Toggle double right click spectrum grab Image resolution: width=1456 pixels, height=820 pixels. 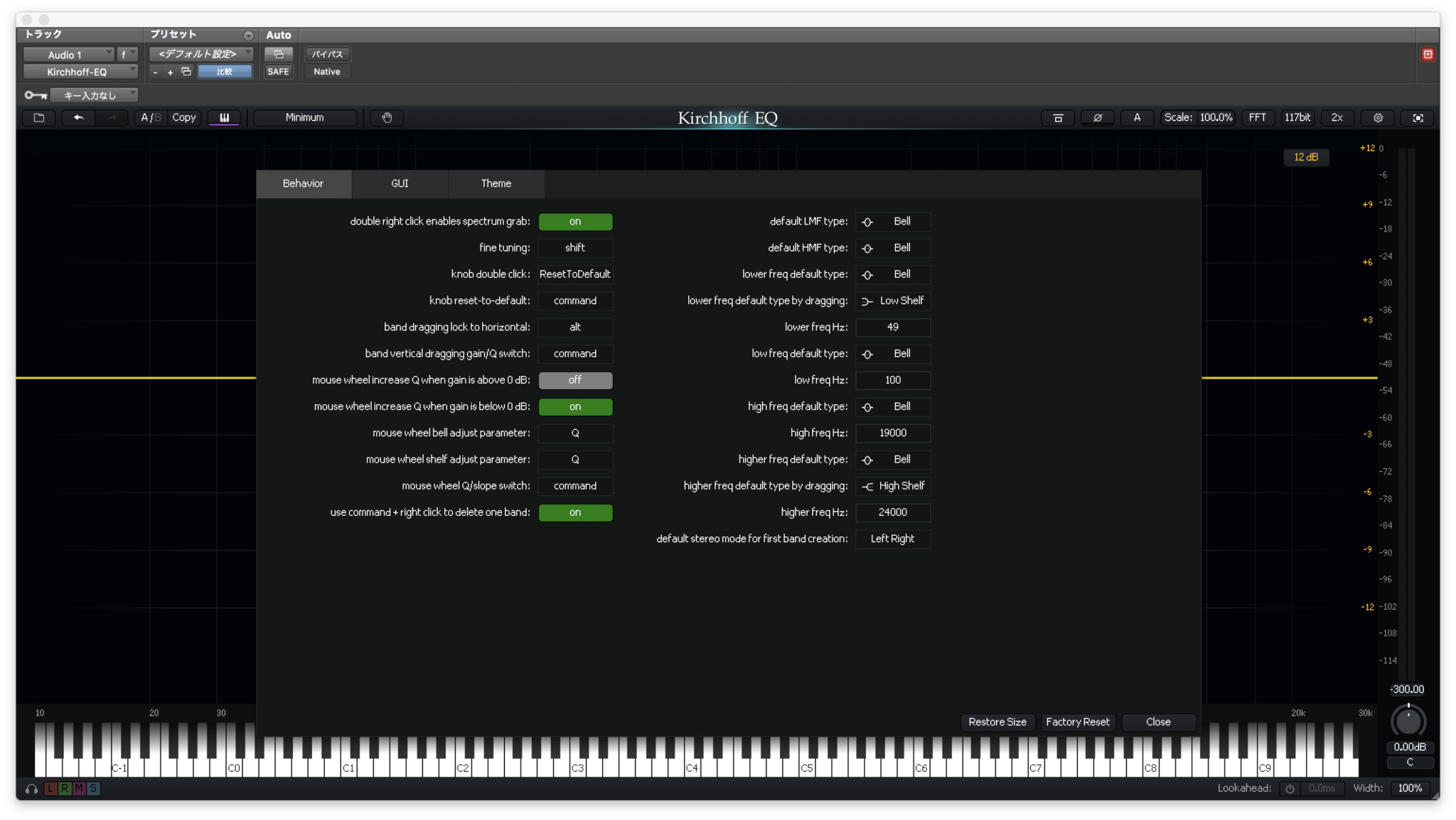click(574, 222)
